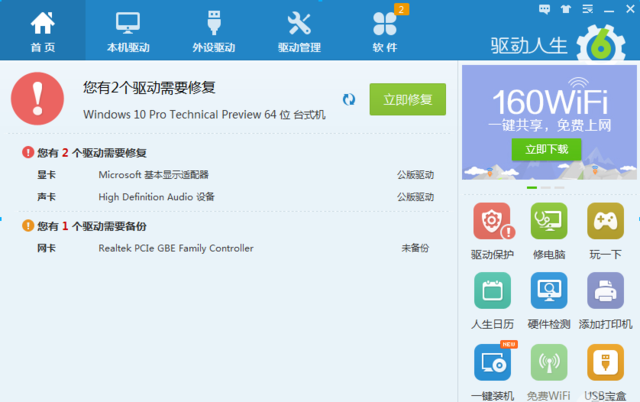This screenshot has width=640, height=402.
Task: Select Microsoft 基本显示适配器 row
Action: point(236,175)
